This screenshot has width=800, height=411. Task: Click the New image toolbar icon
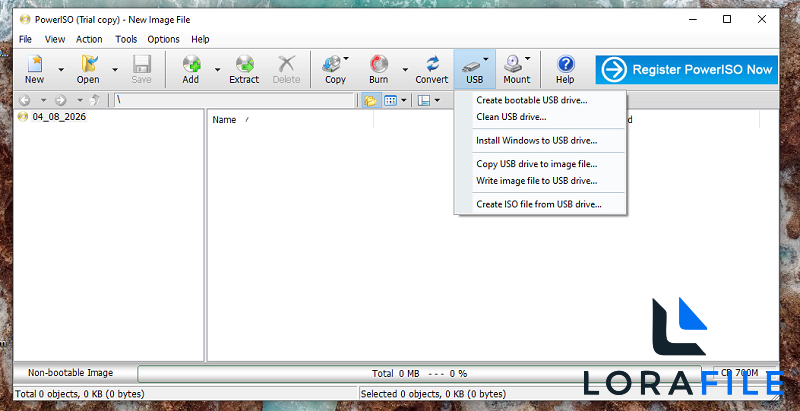[x=35, y=69]
